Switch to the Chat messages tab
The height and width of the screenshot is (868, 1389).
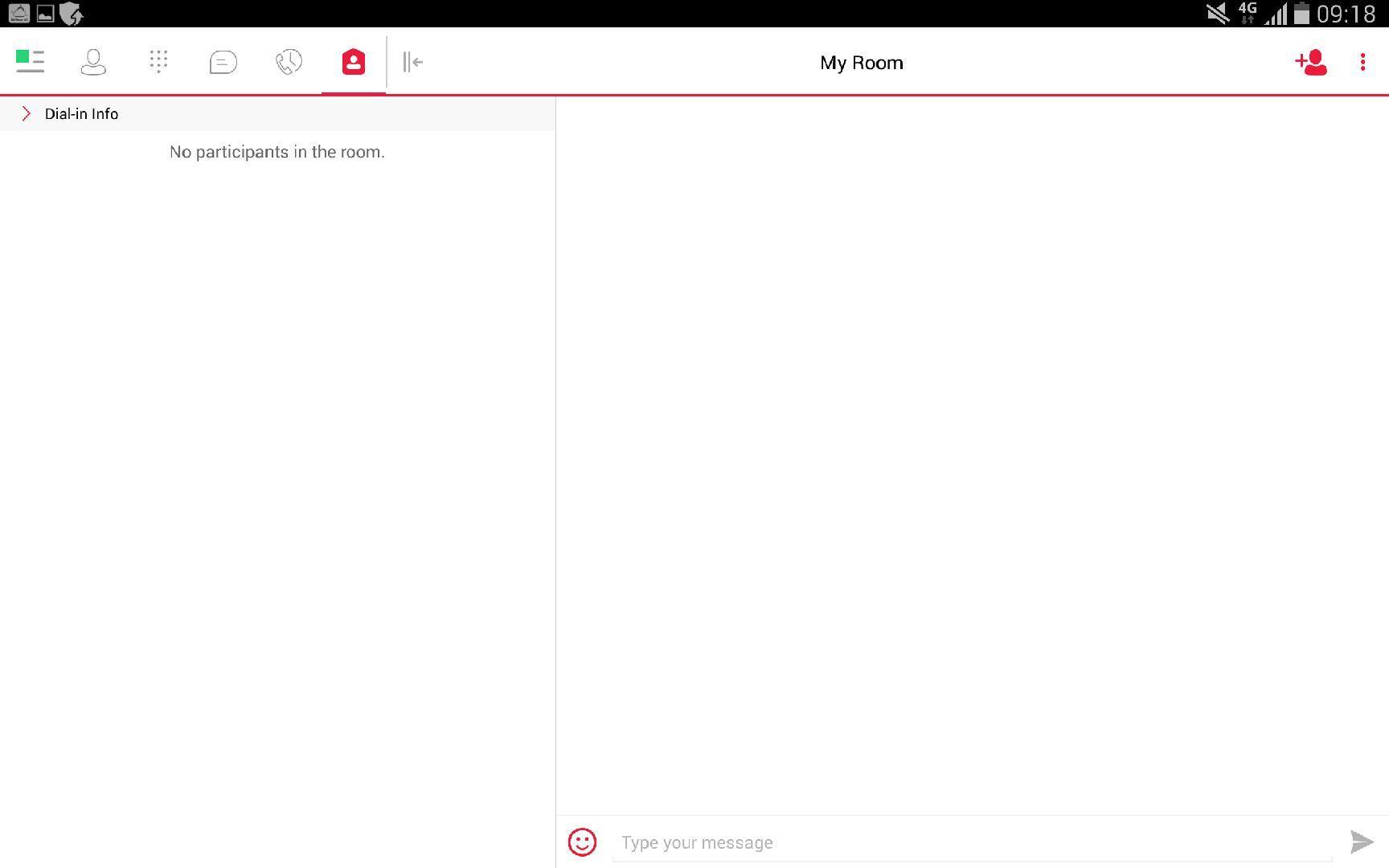point(223,62)
